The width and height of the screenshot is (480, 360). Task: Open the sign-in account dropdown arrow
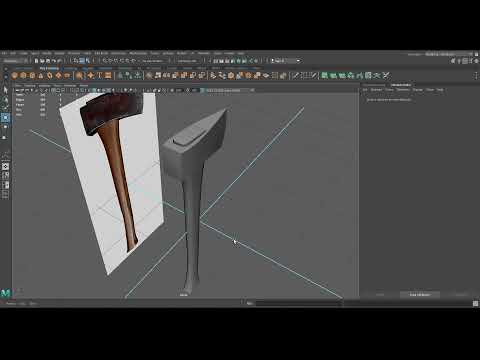pos(298,61)
